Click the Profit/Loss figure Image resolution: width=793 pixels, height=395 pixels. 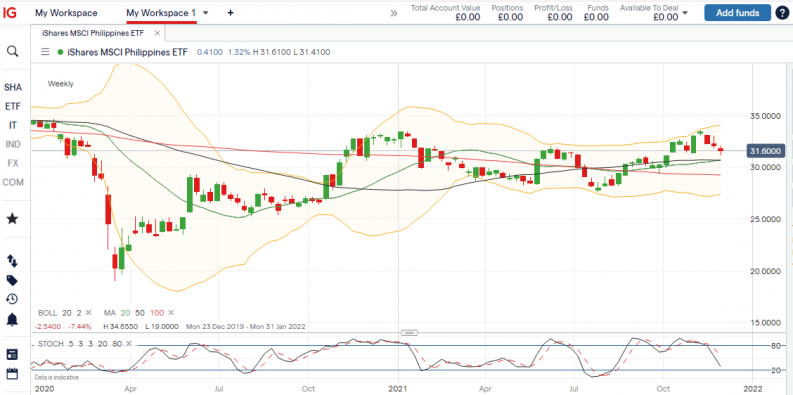559,17
